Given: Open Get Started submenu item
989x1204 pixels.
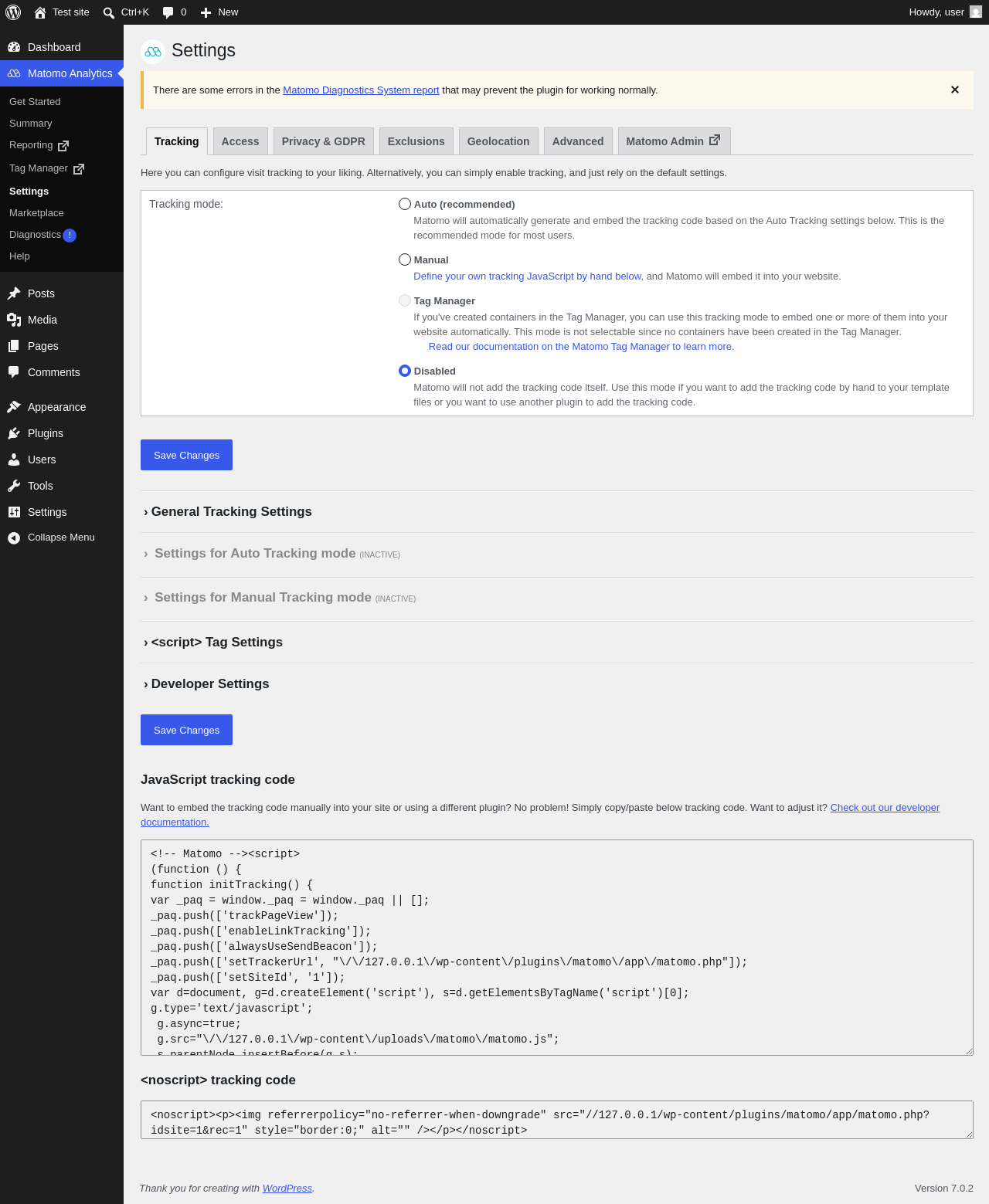Looking at the screenshot, I should point(35,102).
